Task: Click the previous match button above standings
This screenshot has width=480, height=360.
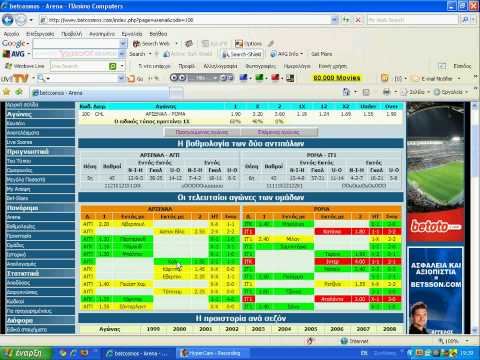Action: 202,132
